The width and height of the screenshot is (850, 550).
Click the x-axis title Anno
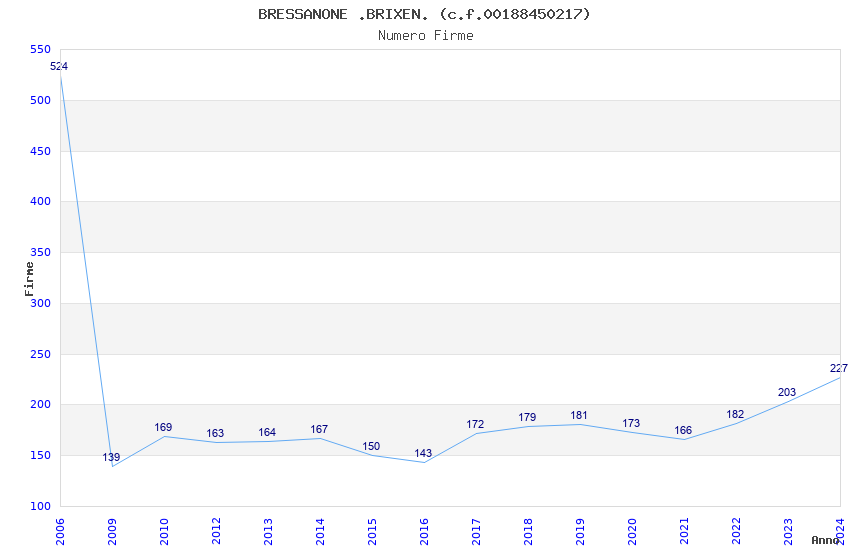click(x=825, y=540)
